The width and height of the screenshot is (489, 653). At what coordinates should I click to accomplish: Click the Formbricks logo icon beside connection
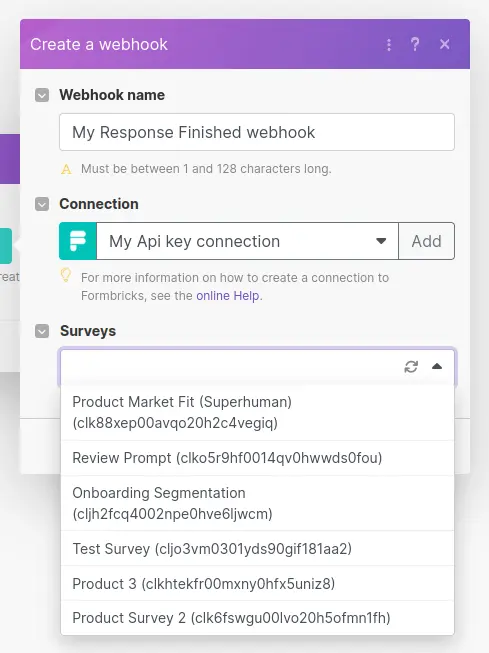[78, 241]
